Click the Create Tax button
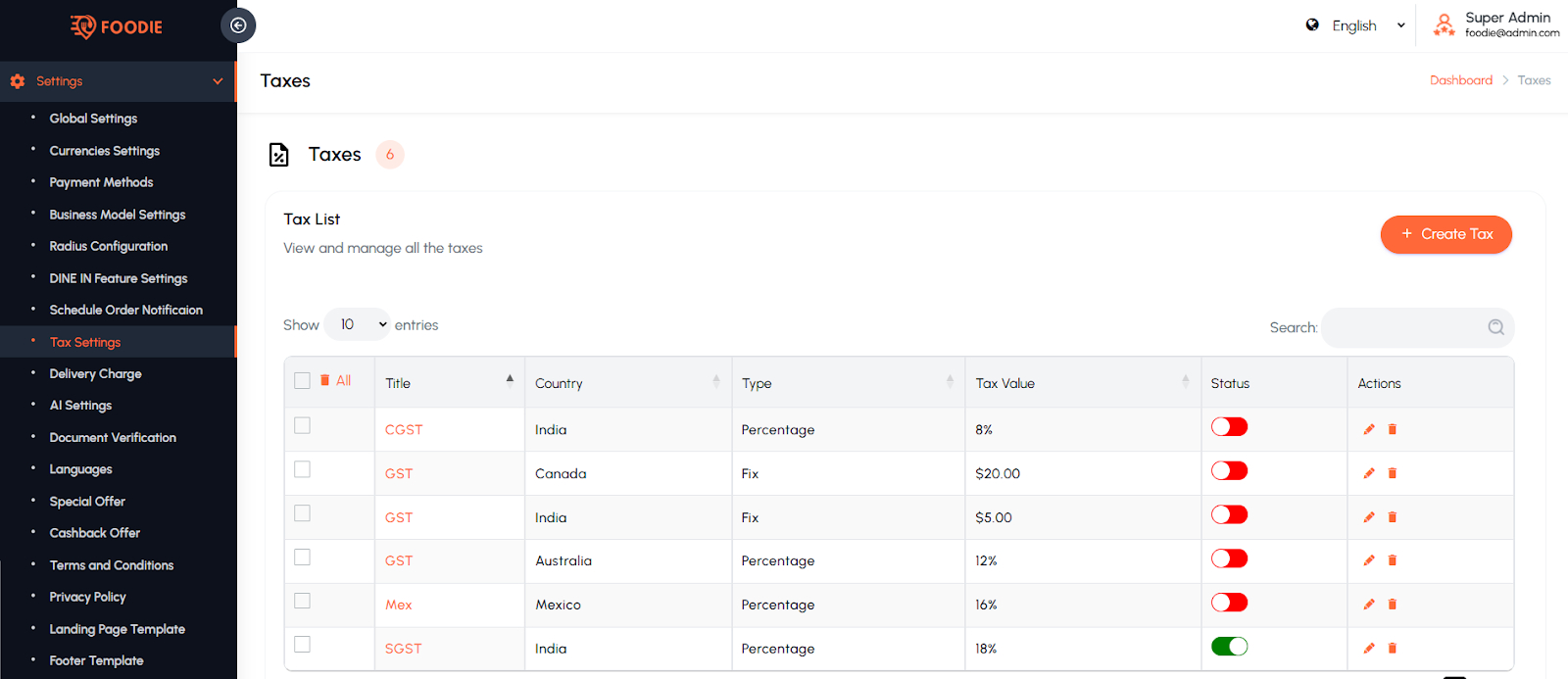The width and height of the screenshot is (1568, 679). click(x=1445, y=234)
